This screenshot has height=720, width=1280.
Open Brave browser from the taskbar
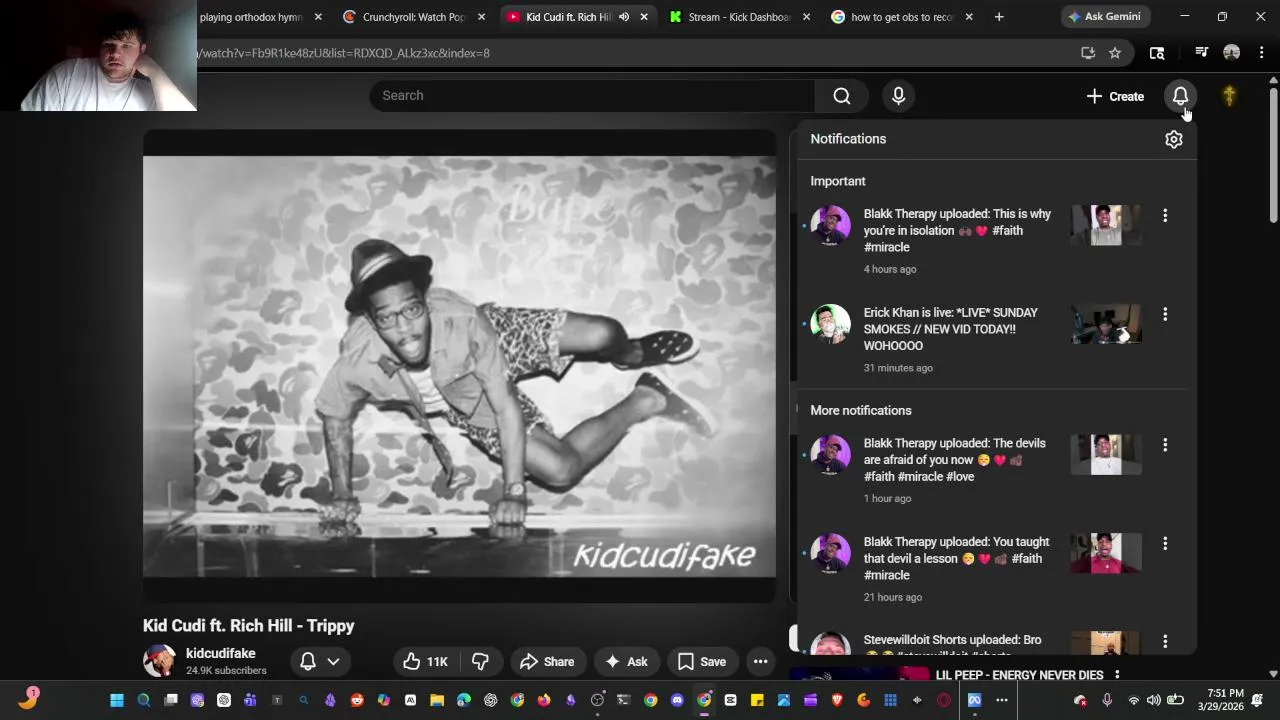837,700
